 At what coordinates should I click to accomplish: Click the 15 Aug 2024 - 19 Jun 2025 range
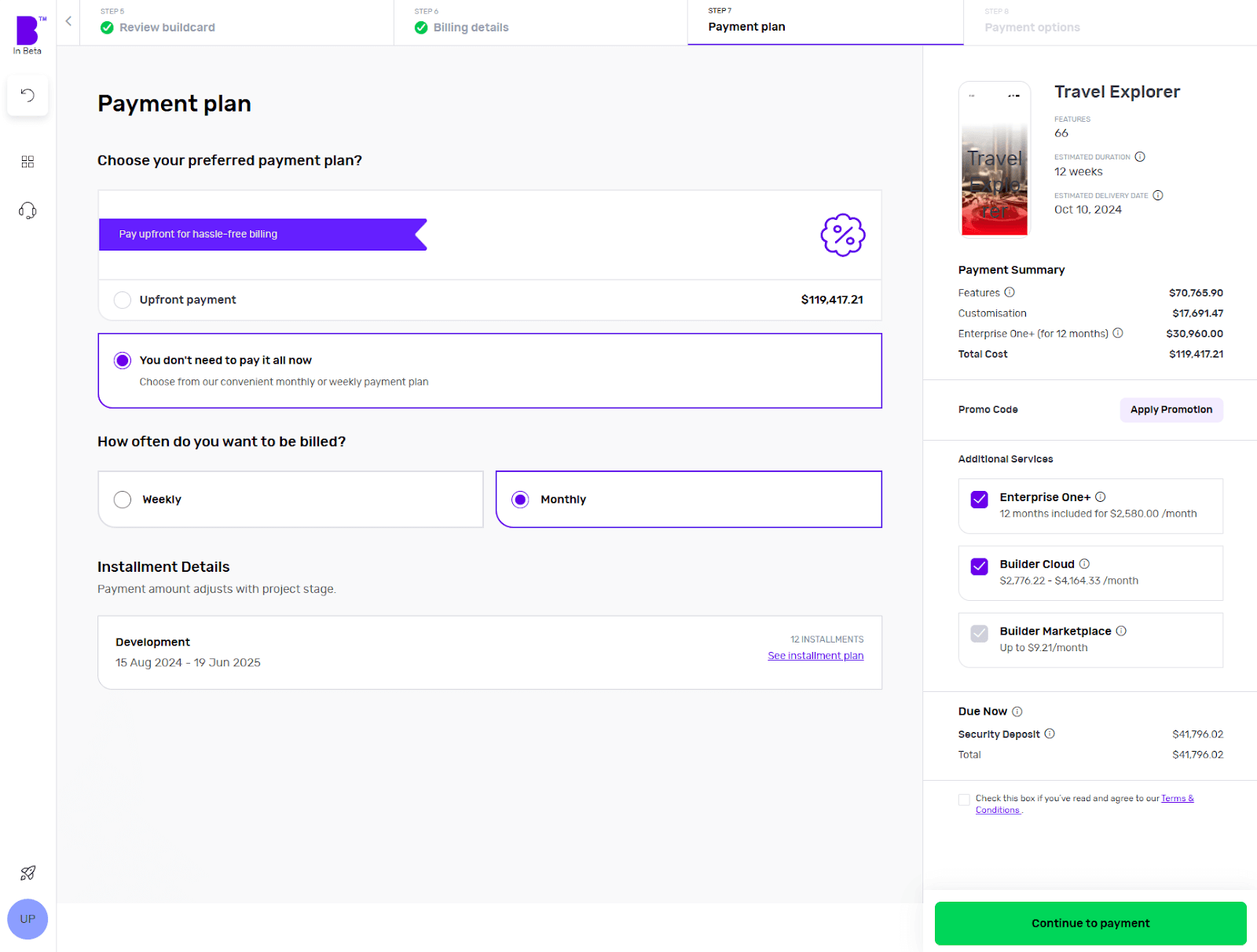[188, 663]
